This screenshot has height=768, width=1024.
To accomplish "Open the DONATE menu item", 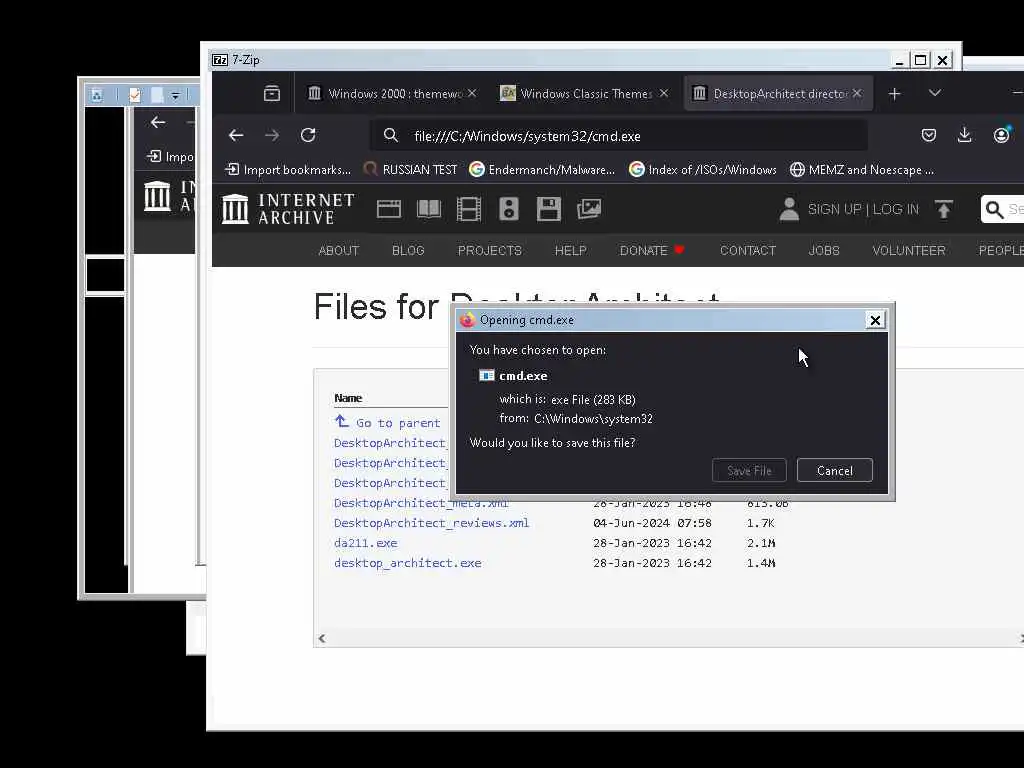I will [x=652, y=251].
